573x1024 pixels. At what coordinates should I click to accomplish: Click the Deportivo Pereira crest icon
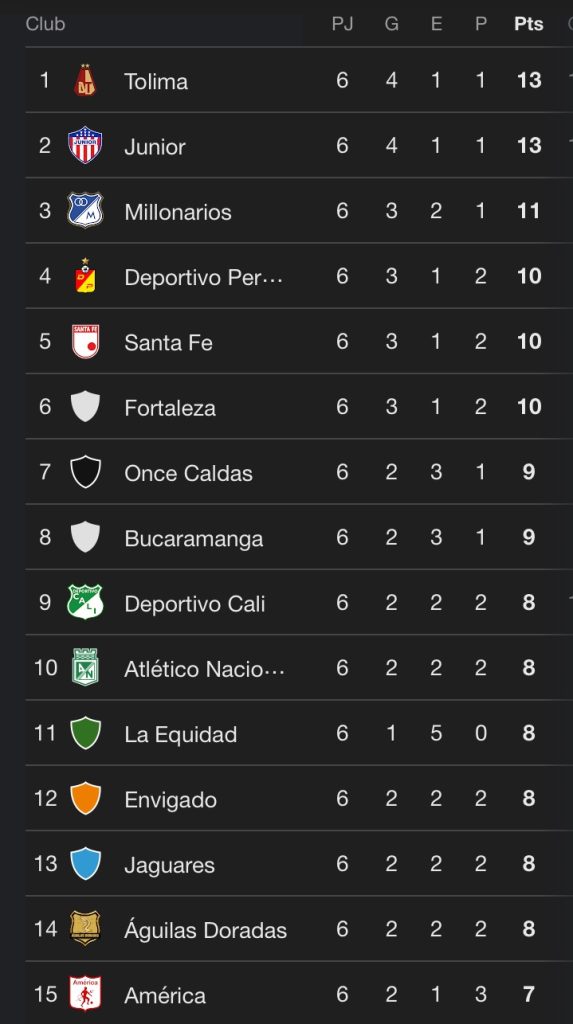click(85, 275)
